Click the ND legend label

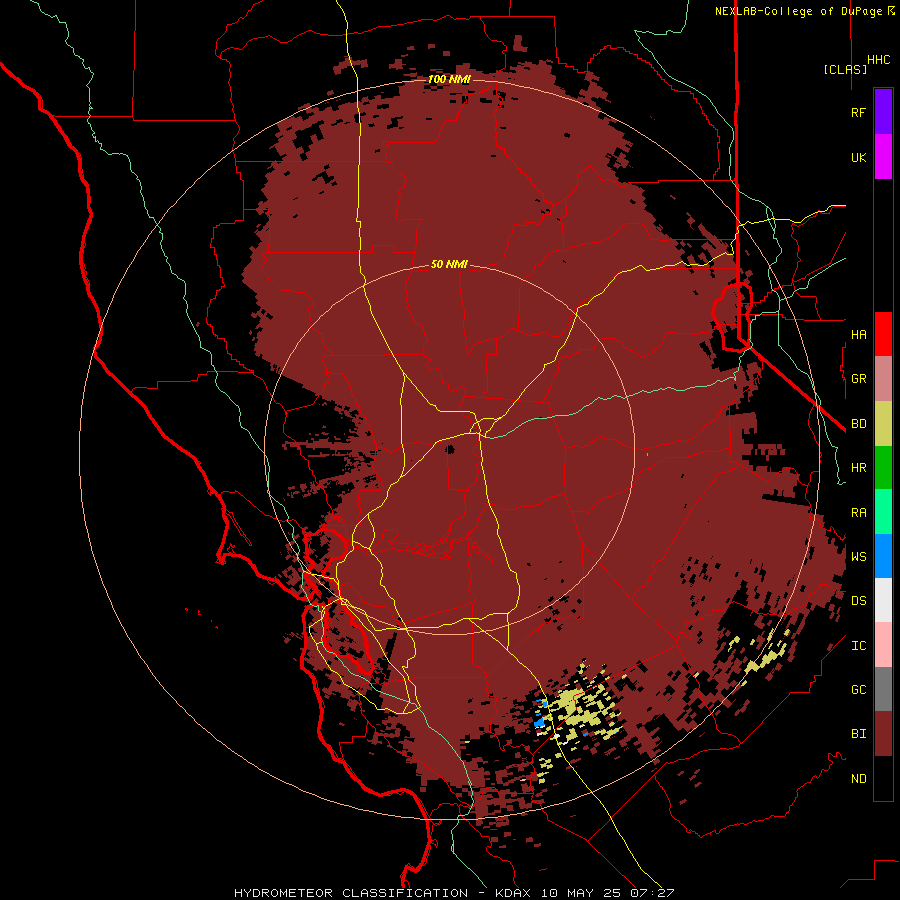(x=858, y=779)
